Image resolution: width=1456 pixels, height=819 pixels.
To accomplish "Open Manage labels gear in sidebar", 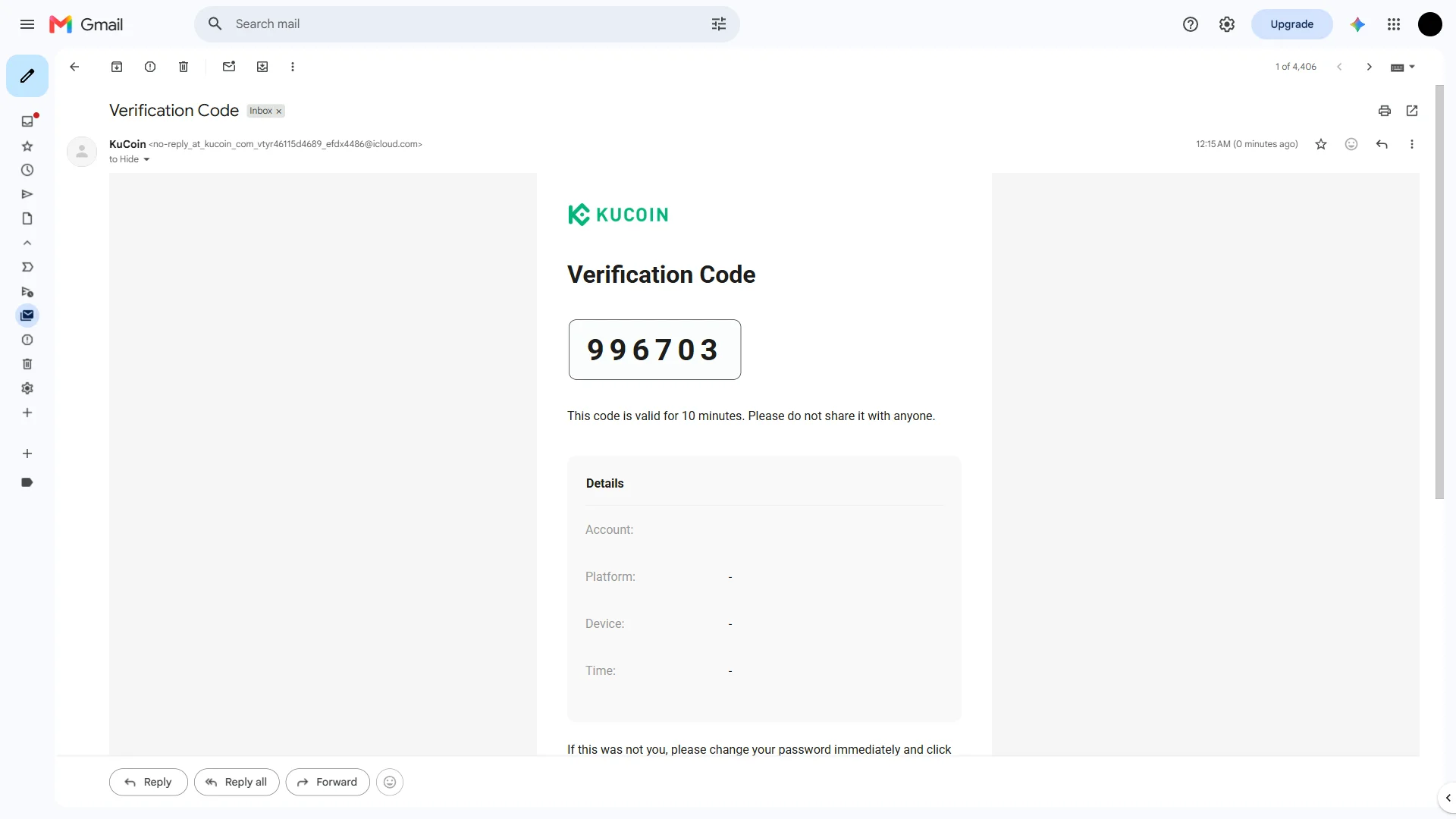I will (27, 388).
